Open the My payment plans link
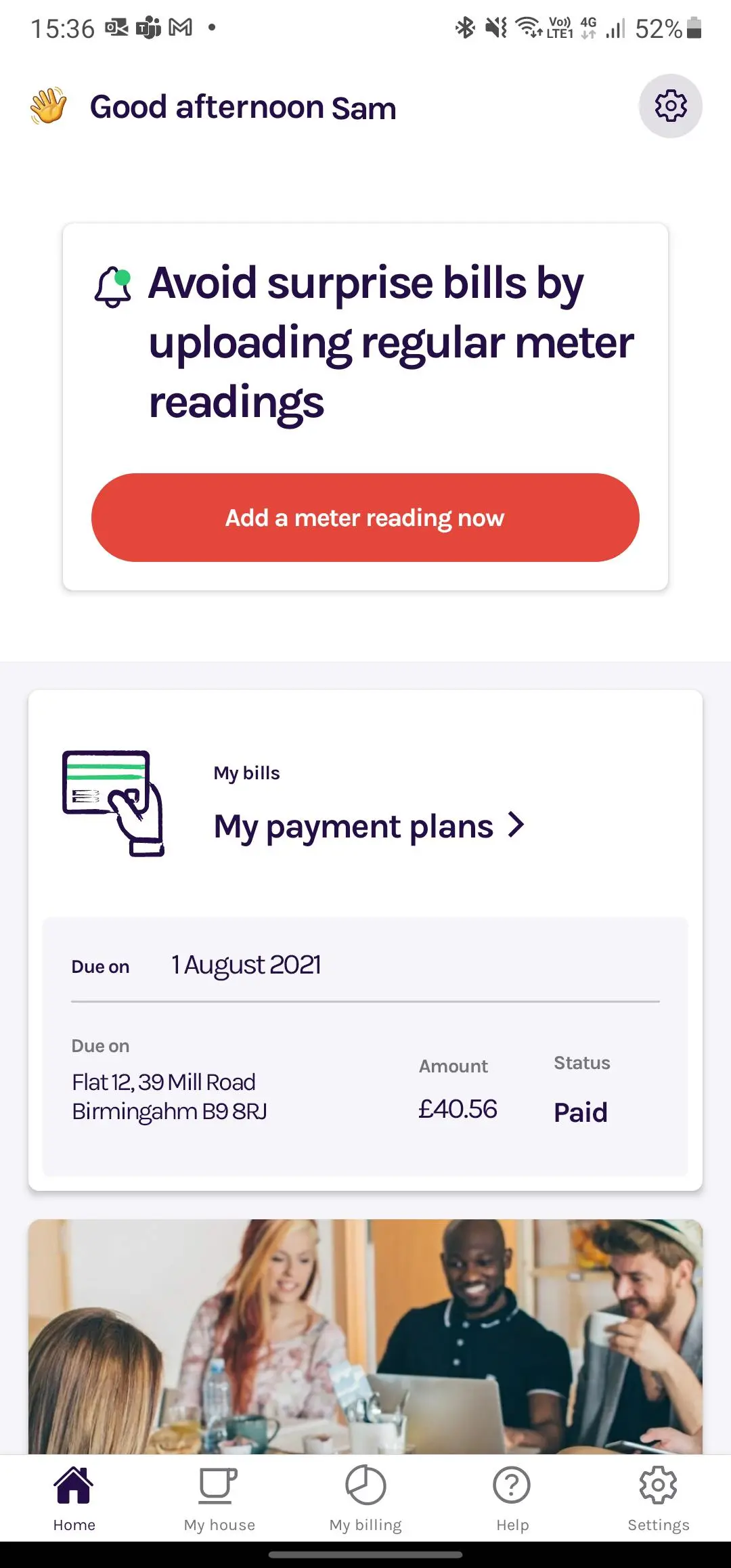The height and width of the screenshot is (1568, 731). (x=353, y=827)
